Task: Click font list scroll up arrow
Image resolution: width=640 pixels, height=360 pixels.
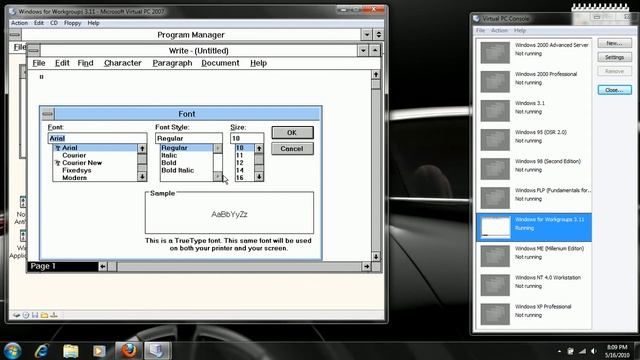Action: click(x=142, y=149)
